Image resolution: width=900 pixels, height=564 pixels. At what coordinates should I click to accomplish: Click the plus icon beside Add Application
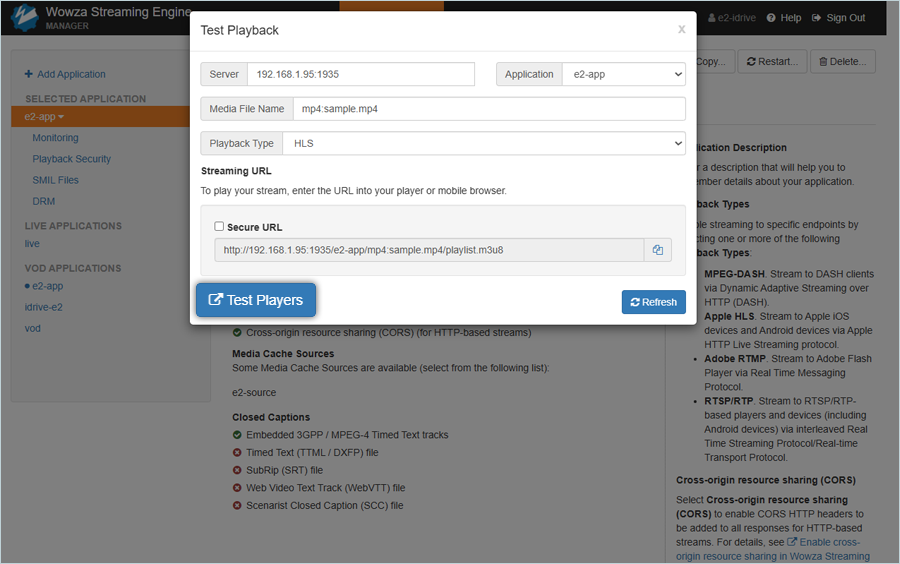29,74
